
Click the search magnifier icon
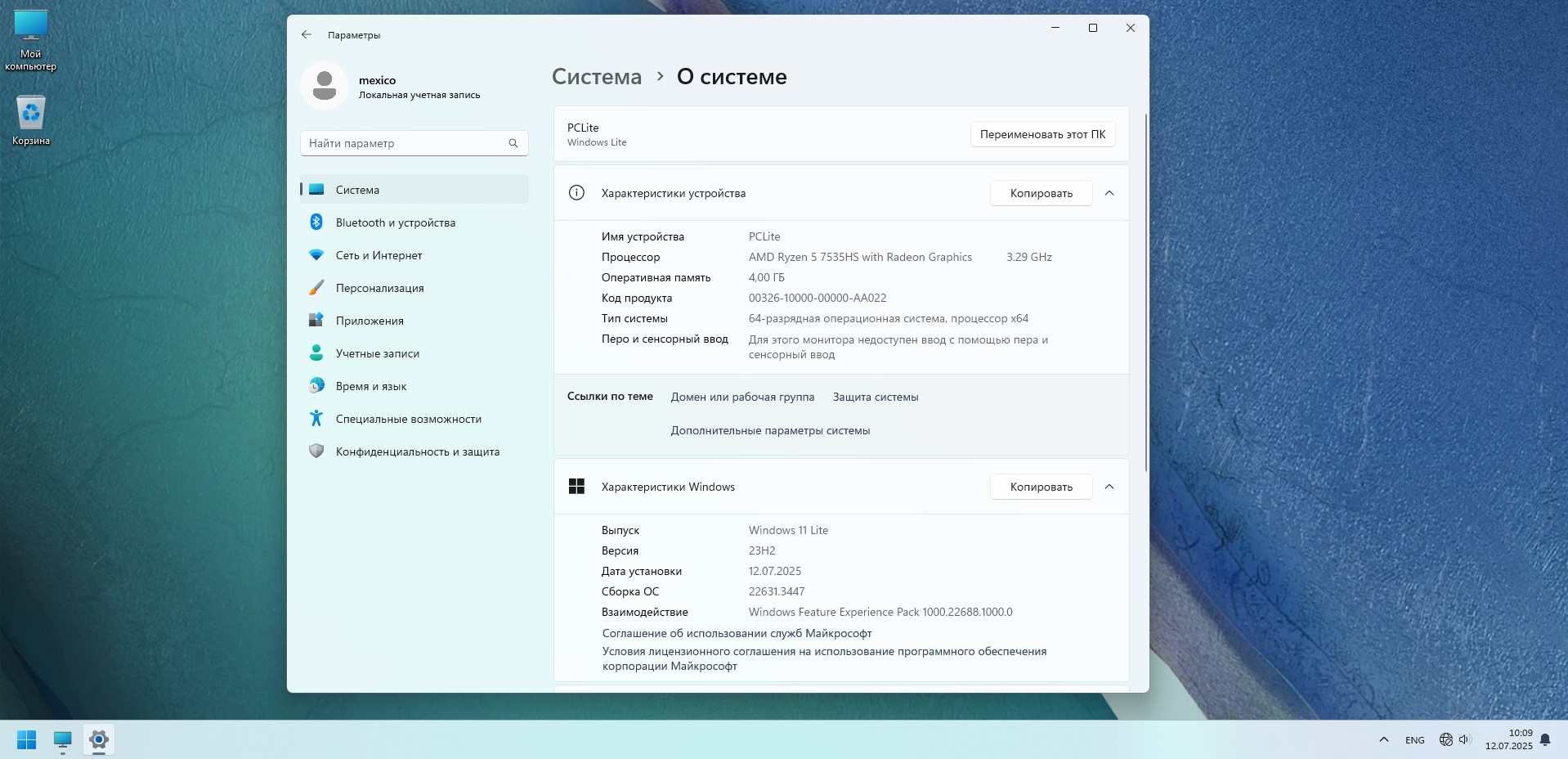pos(513,143)
